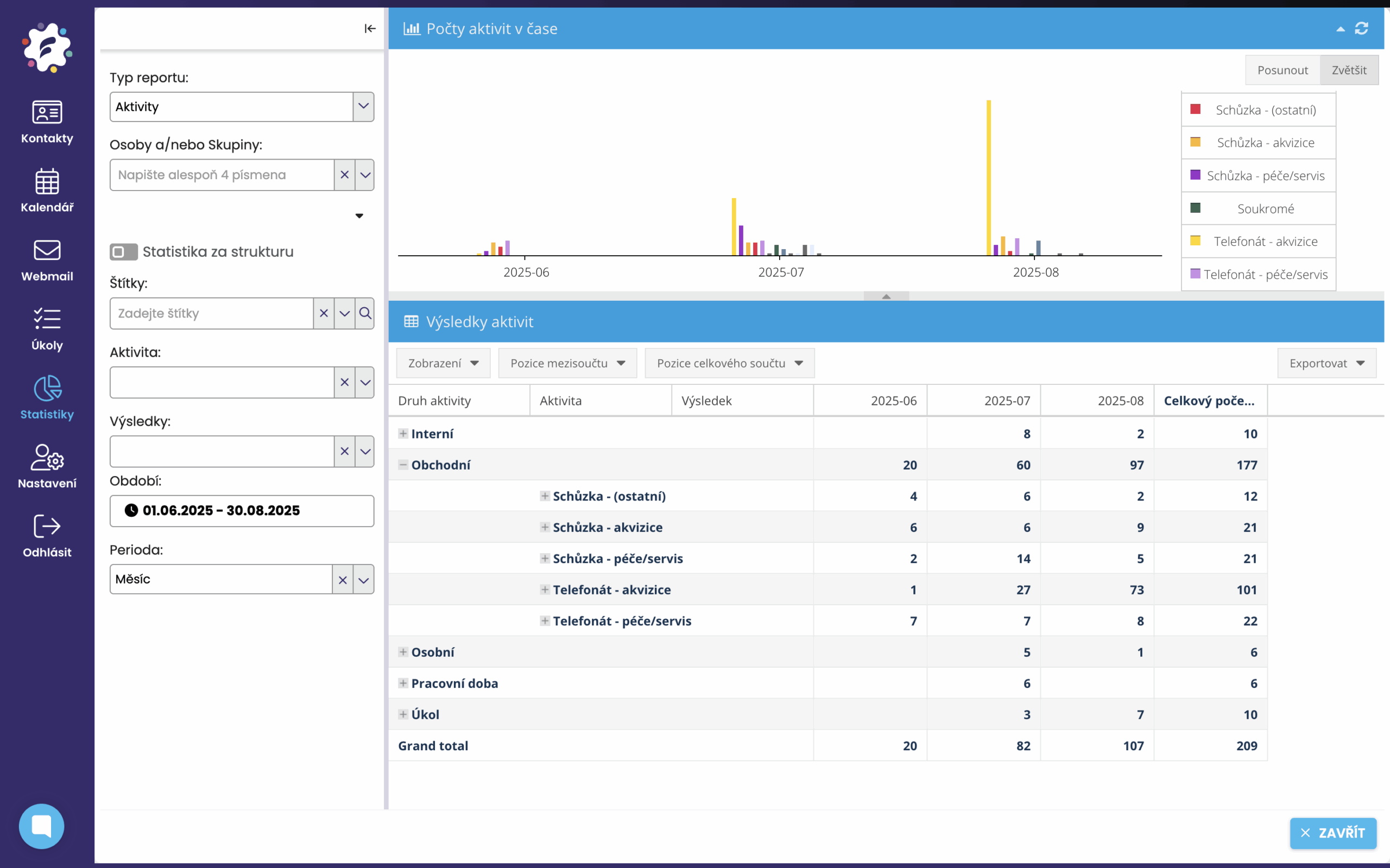Toggle Statistika za strukturu switch
This screenshot has height=868, width=1390.
coord(123,251)
